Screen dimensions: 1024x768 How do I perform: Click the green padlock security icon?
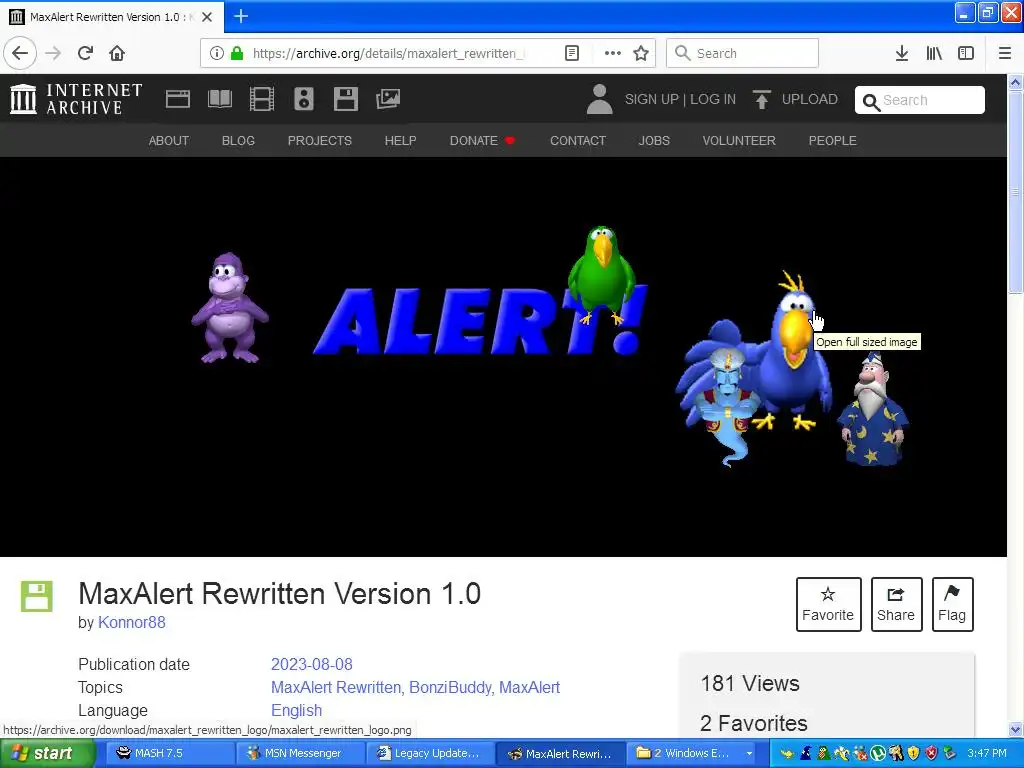point(237,53)
